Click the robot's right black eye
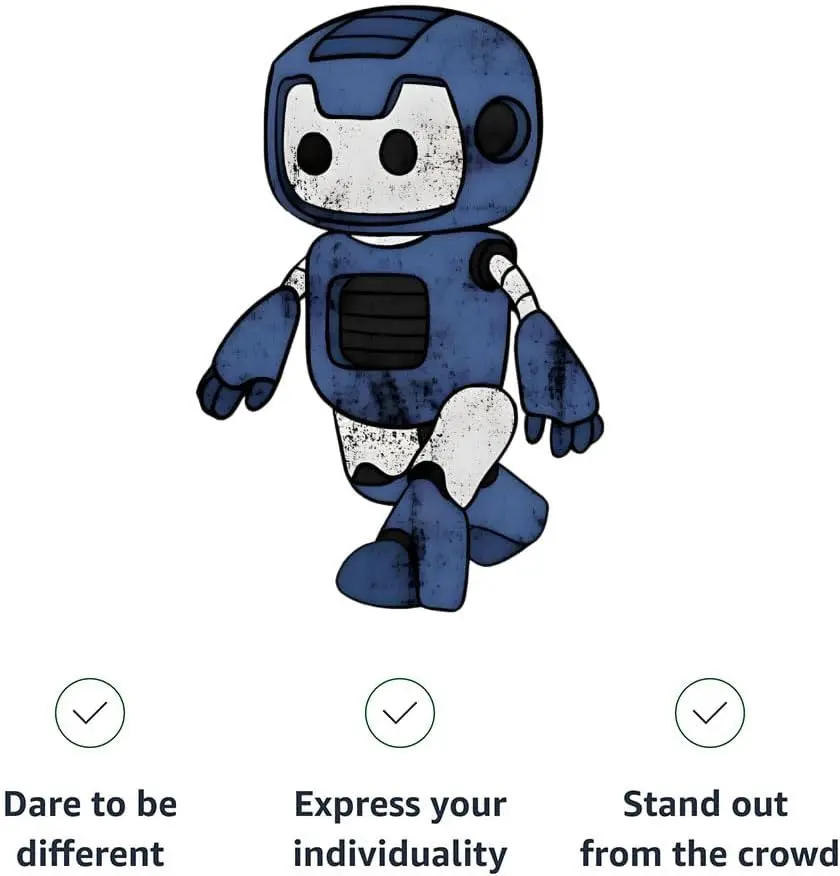Image resolution: width=840 pixels, height=876 pixels. tap(398, 151)
